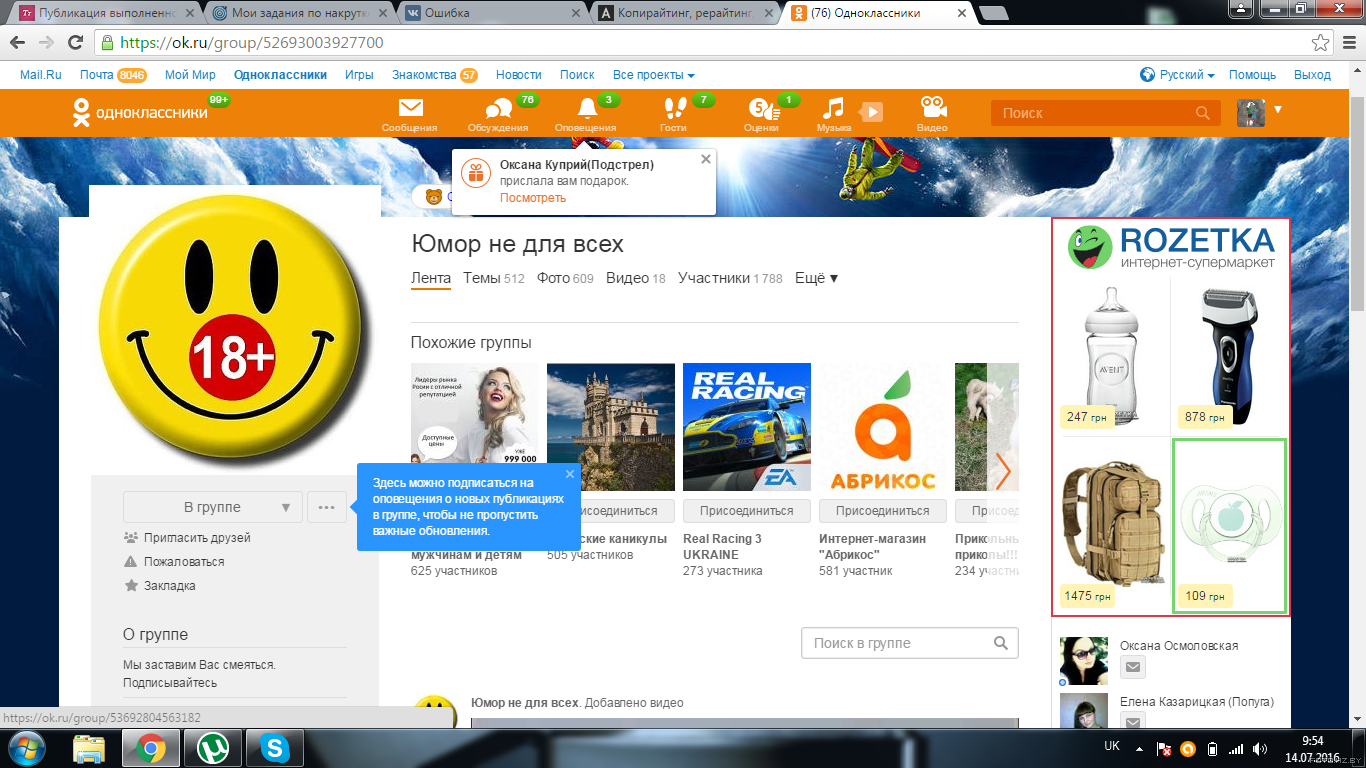Viewport: 1366px width, 768px height.
Task: Reload the page
Action: [x=75, y=43]
